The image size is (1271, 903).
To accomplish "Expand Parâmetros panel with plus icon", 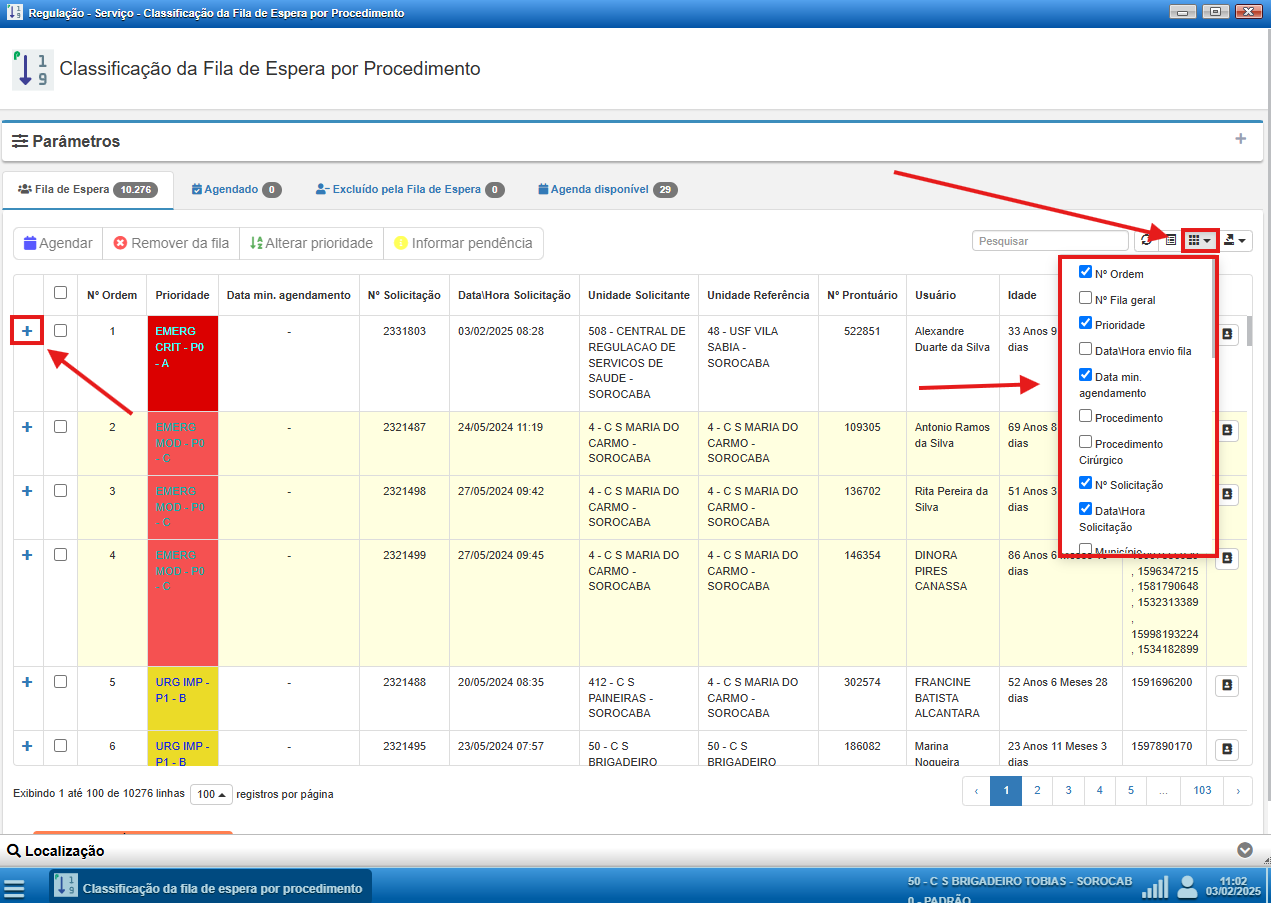I will click(x=1240, y=139).
